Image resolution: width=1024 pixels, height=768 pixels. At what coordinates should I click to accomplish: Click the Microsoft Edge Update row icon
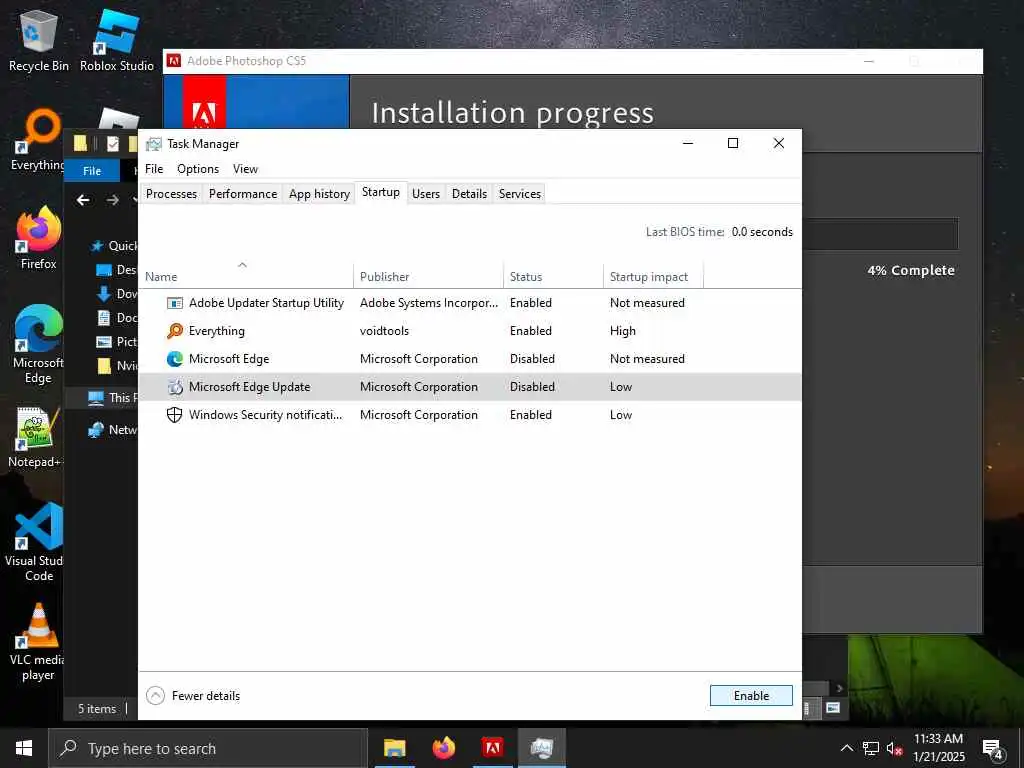click(174, 387)
